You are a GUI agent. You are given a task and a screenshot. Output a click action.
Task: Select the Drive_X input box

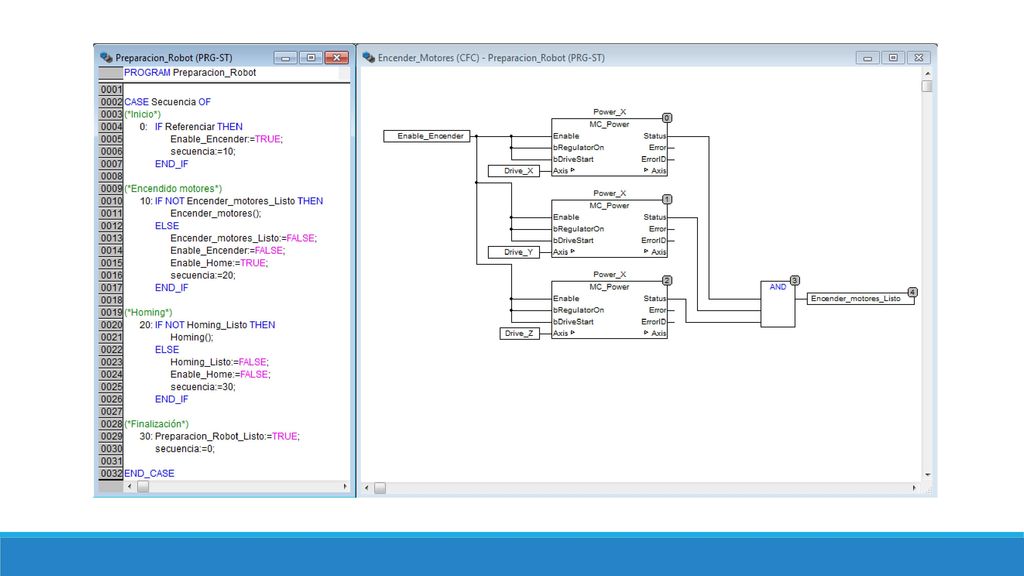click(514, 171)
